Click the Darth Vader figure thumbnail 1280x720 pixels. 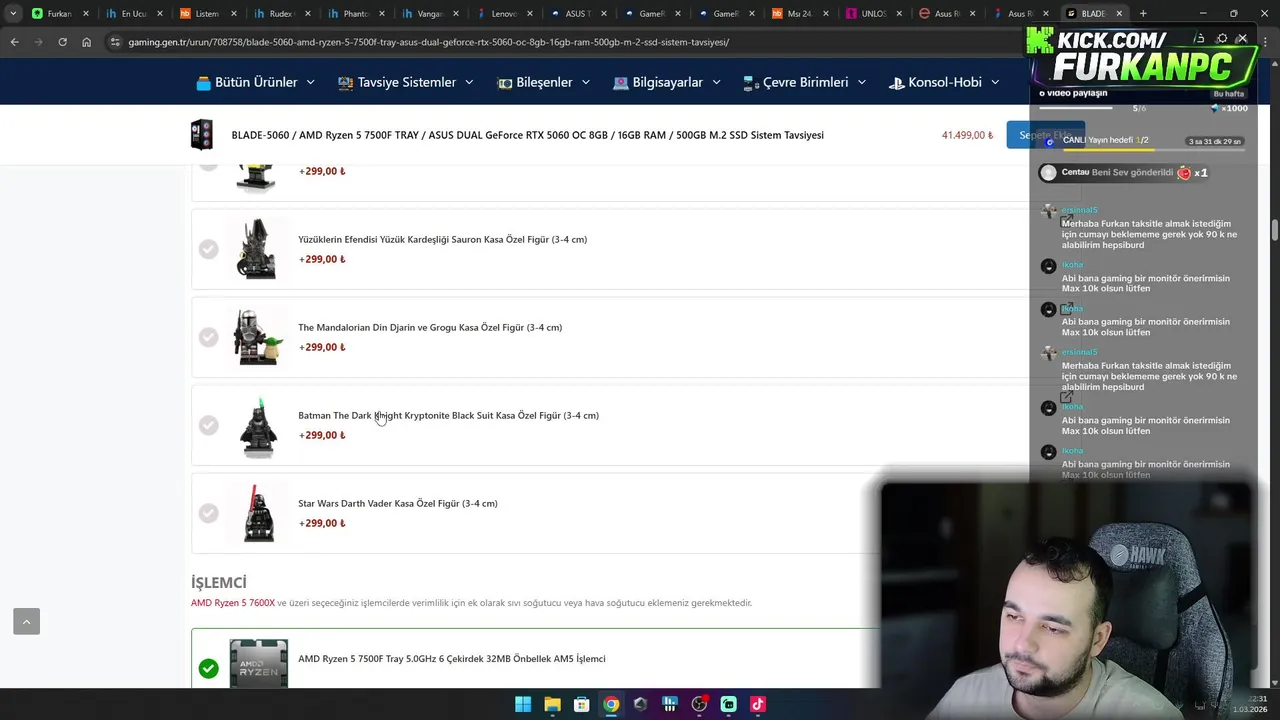coord(258,513)
